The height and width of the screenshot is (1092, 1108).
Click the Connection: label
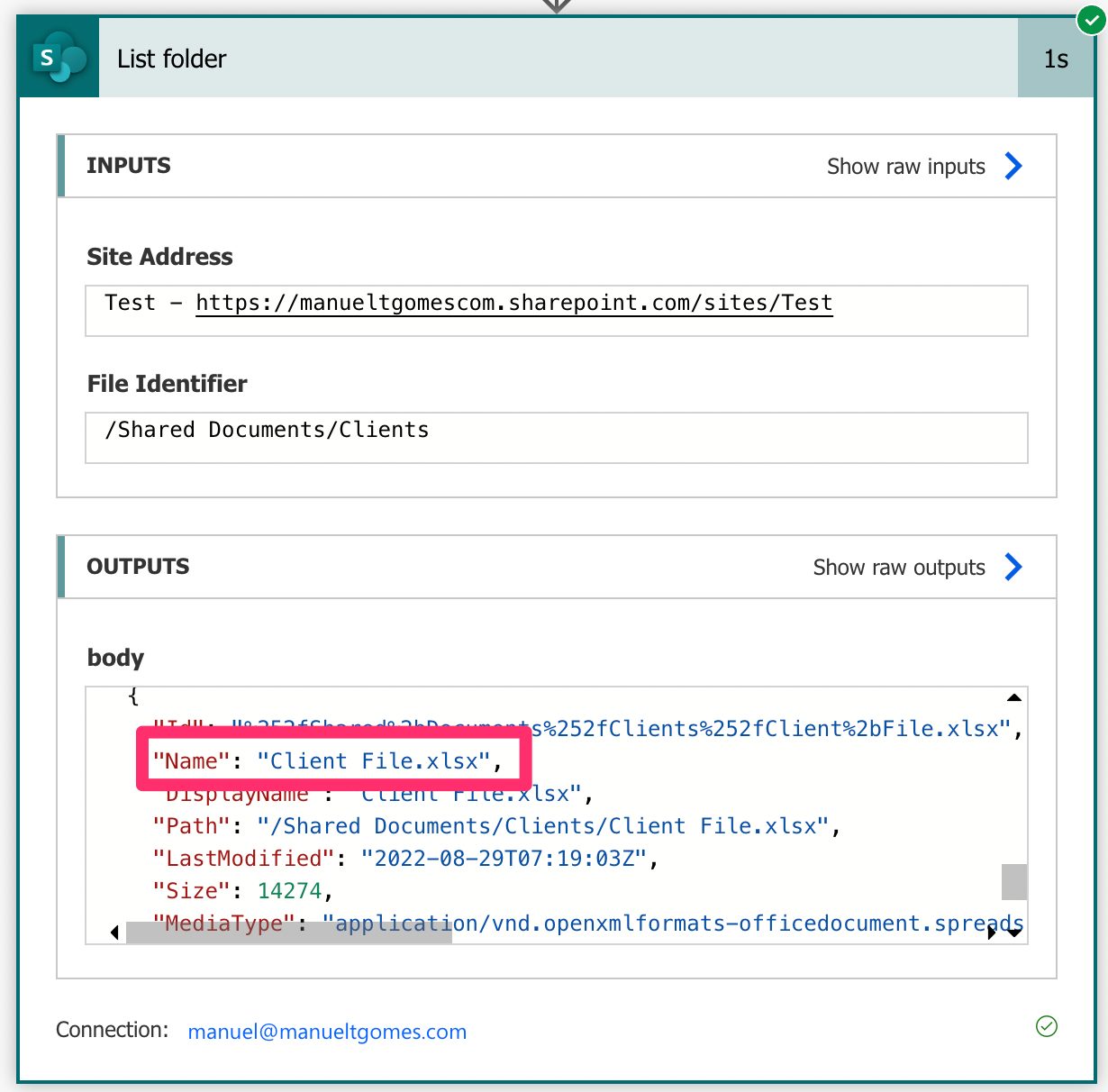113,1030
